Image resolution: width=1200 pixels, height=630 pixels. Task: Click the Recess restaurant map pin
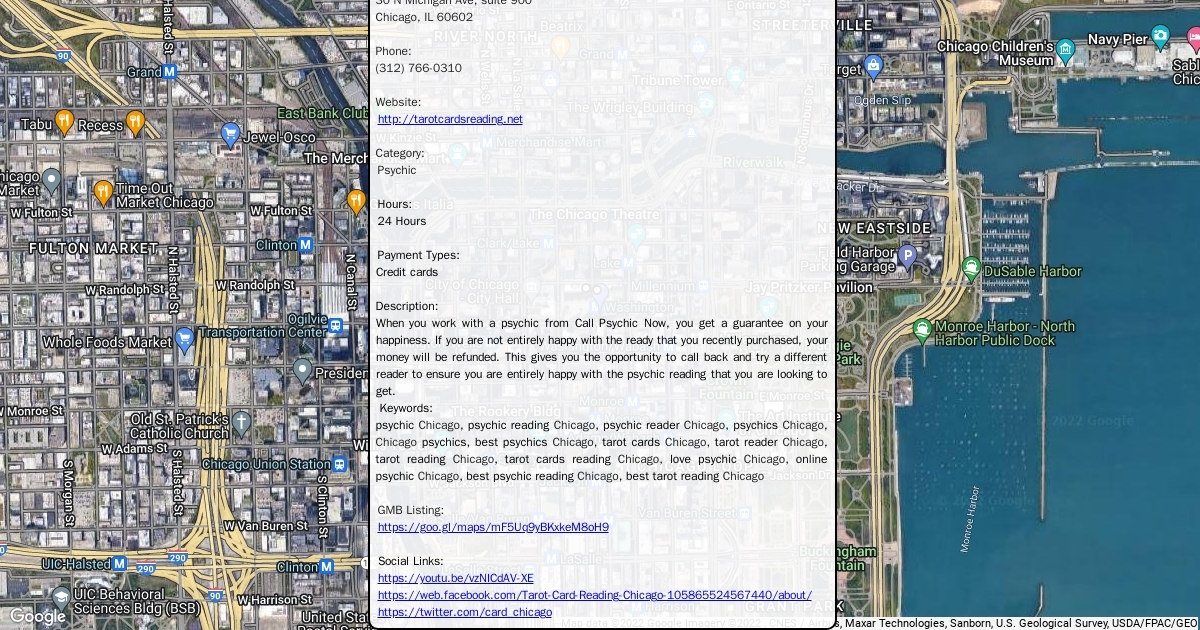[135, 123]
